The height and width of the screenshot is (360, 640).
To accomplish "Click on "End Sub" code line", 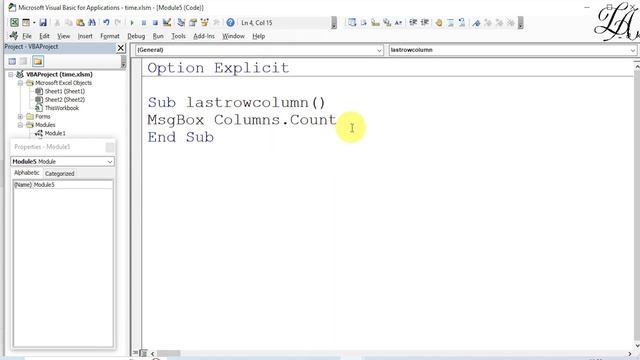I will click(180, 137).
